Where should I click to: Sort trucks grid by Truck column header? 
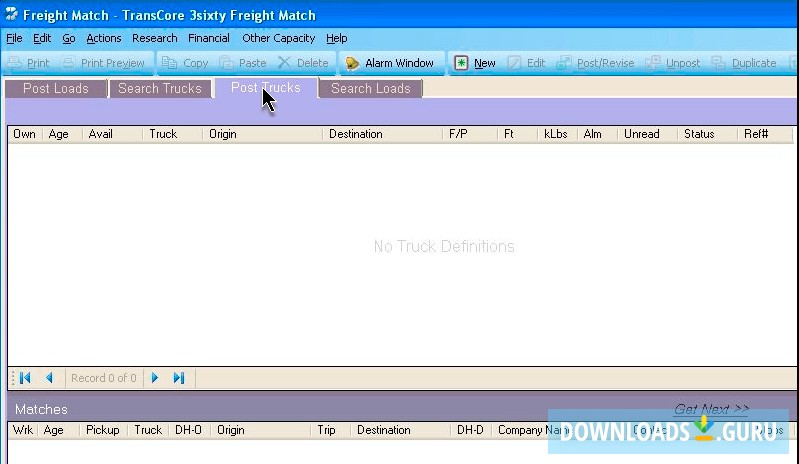(x=172, y=134)
